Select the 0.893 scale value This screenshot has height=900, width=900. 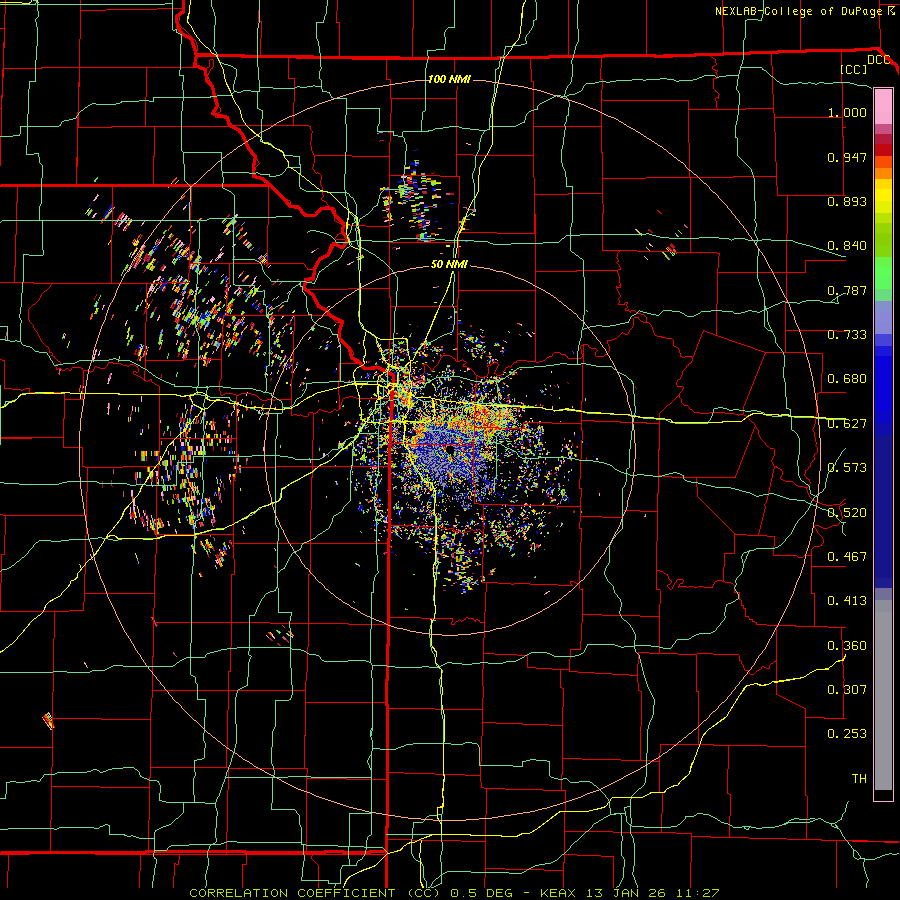click(847, 201)
